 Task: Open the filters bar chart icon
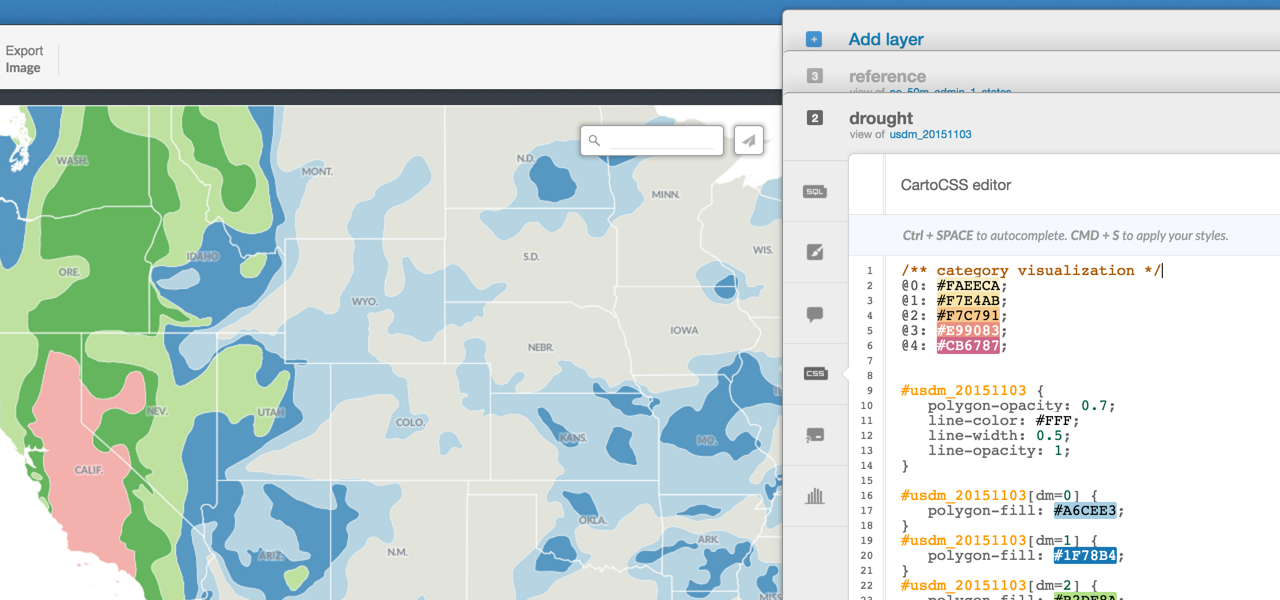coord(815,496)
